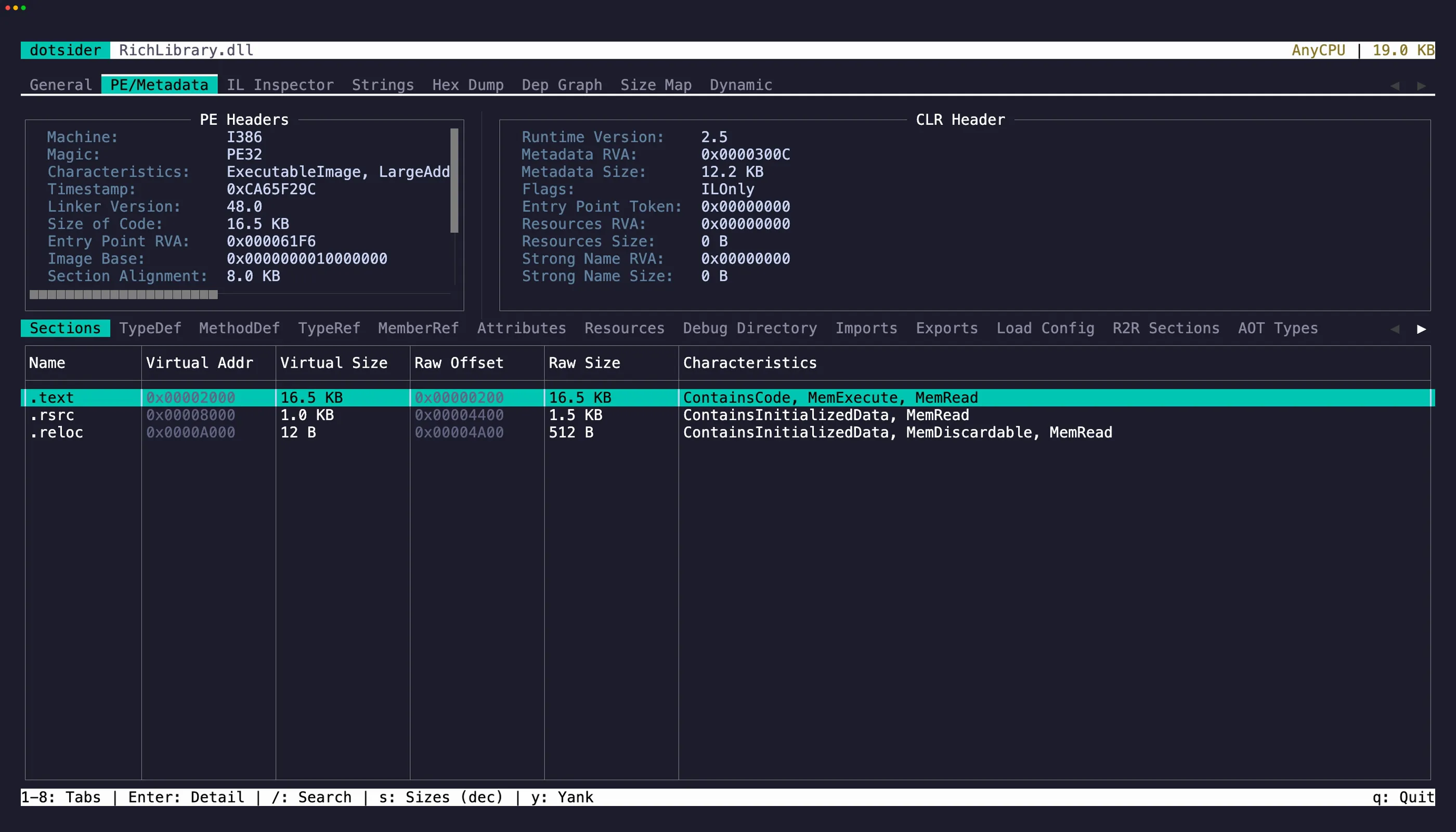
Task: Click the AnyCPU architecture label
Action: click(x=1319, y=50)
